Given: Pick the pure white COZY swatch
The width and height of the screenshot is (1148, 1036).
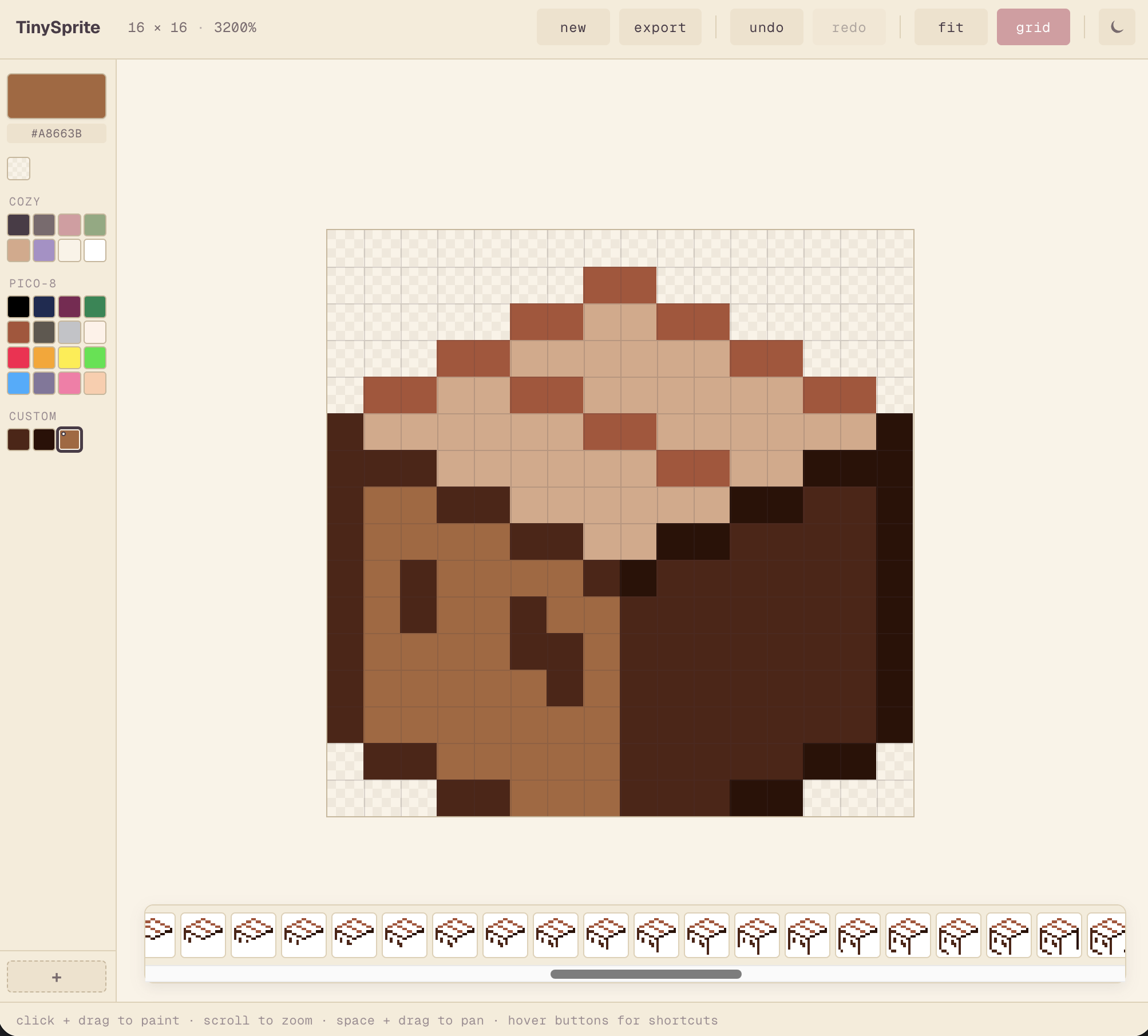Looking at the screenshot, I should coord(95,250).
